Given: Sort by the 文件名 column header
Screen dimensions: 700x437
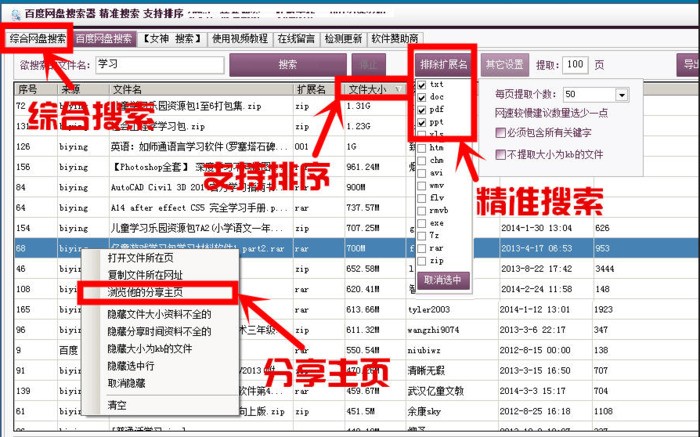Looking at the screenshot, I should coord(201,90).
